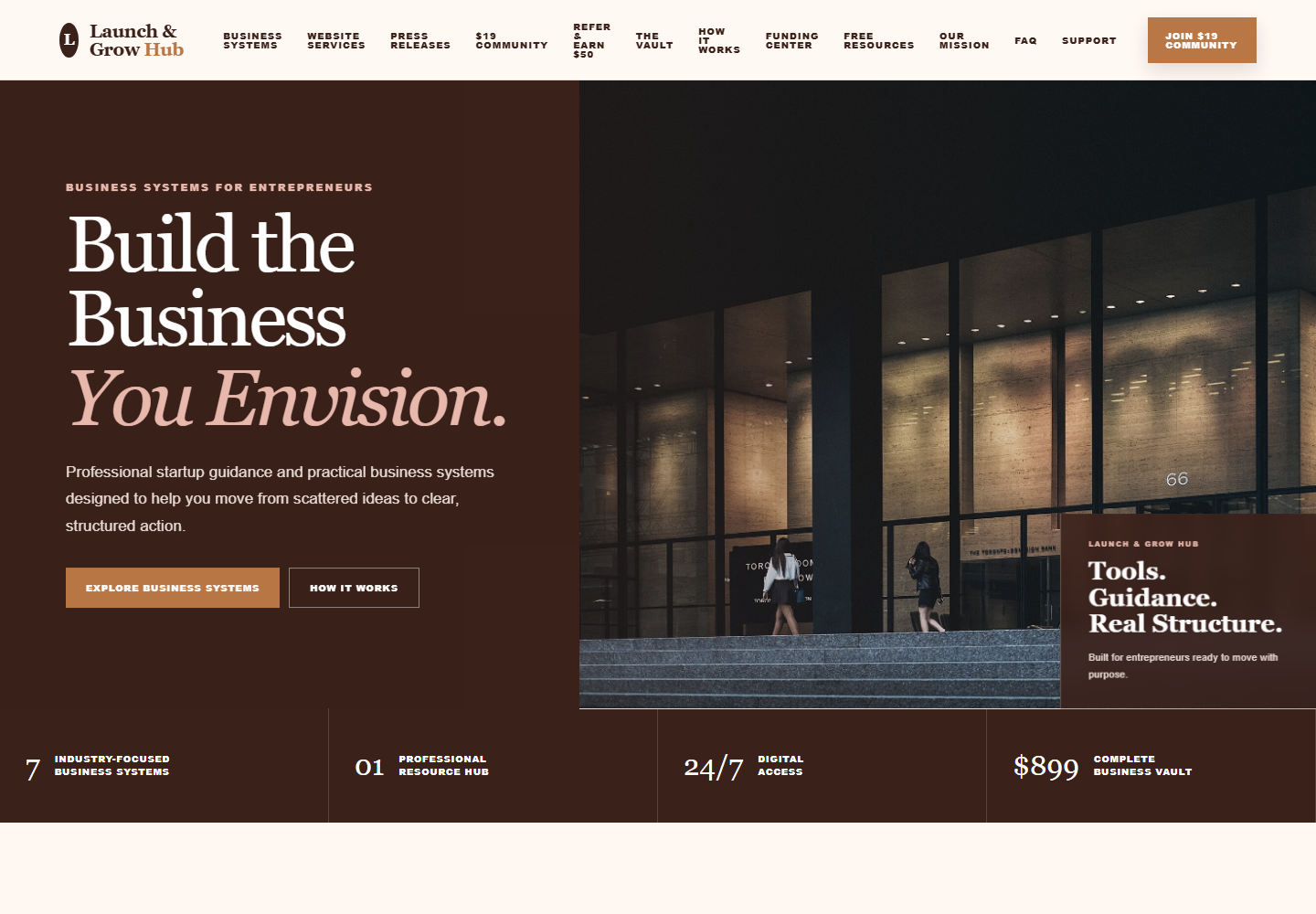Click Explore Business Systems button

click(x=173, y=588)
